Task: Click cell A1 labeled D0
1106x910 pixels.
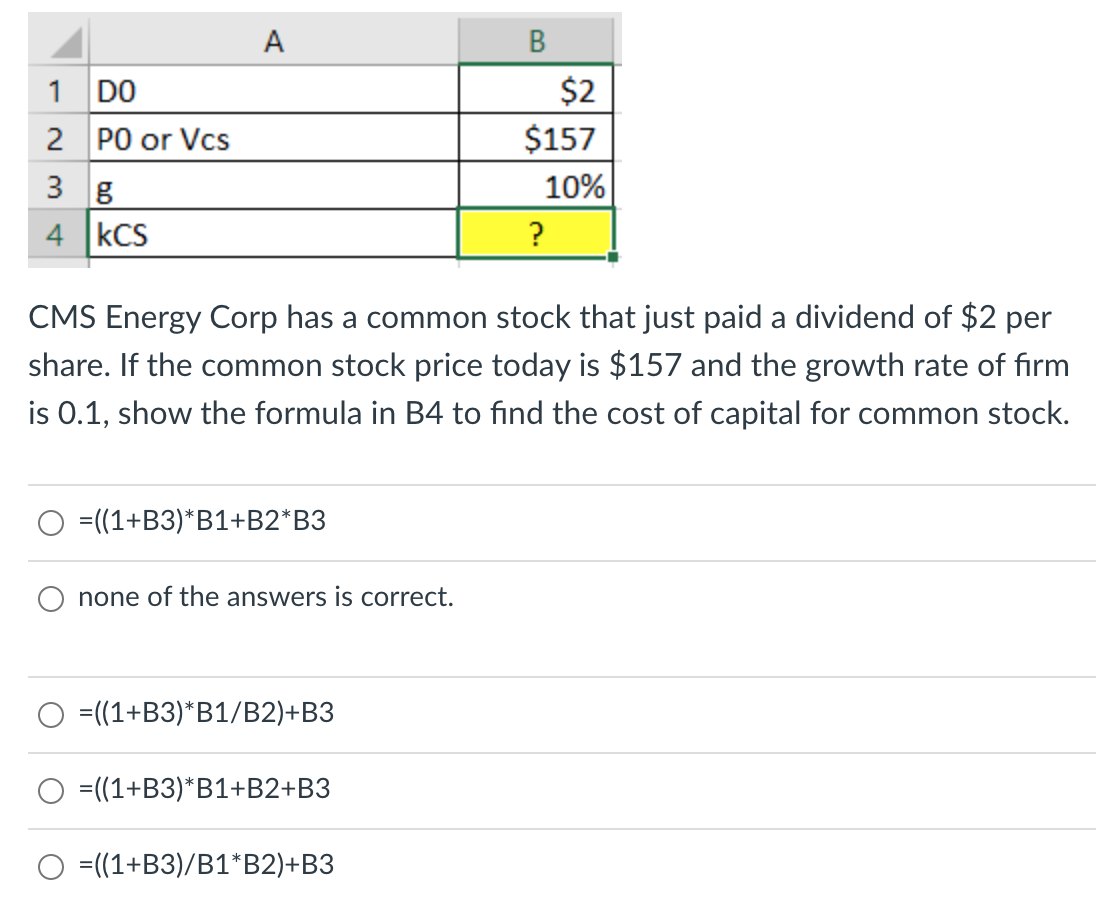Action: (270, 91)
